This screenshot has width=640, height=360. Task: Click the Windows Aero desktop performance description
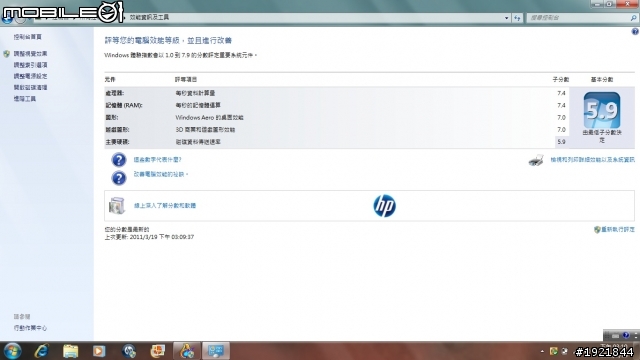pyautogui.click(x=209, y=118)
